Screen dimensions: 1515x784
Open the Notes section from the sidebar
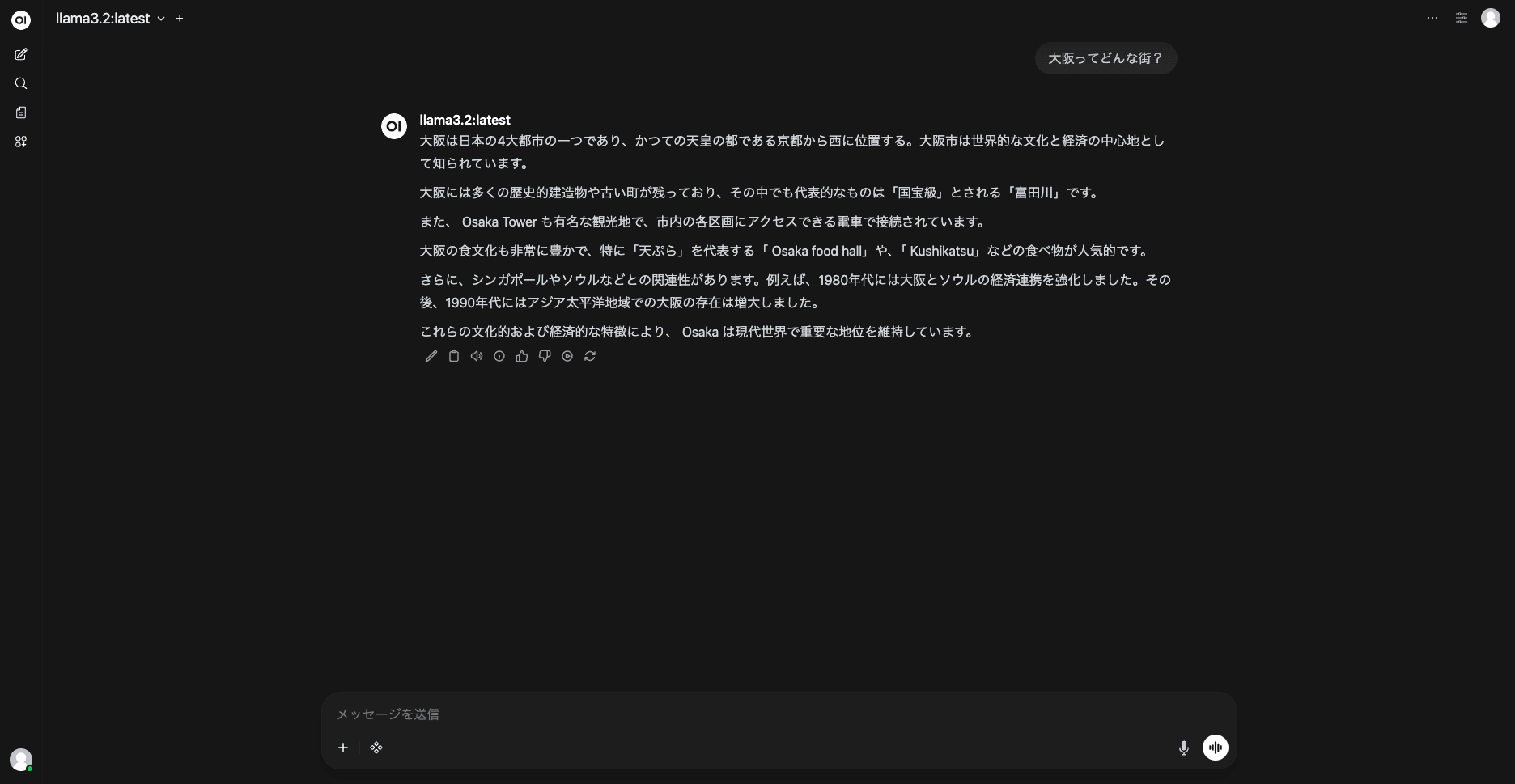[x=21, y=112]
